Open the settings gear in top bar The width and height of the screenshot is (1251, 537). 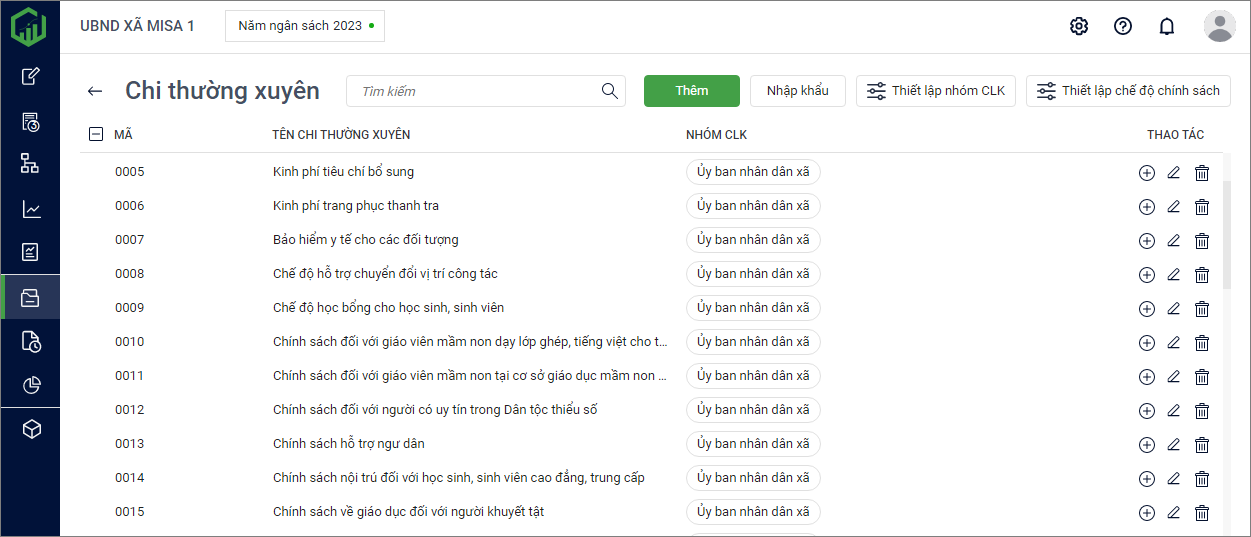point(1079,26)
